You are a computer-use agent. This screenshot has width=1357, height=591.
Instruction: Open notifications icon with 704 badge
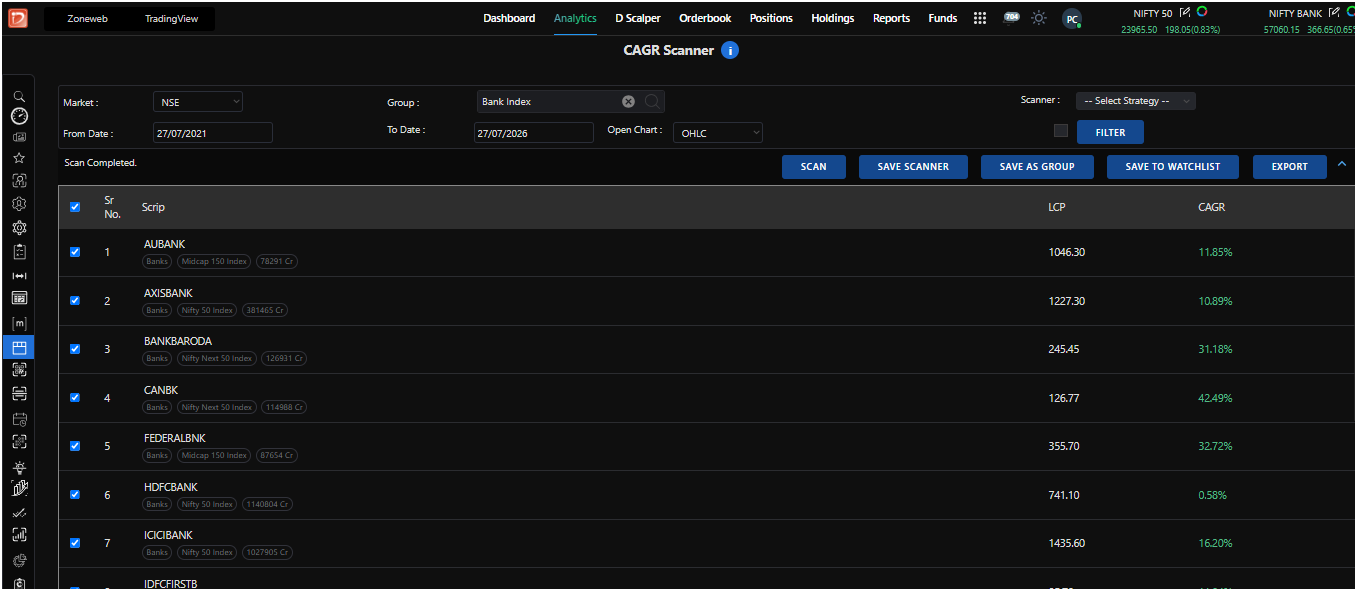point(1011,17)
